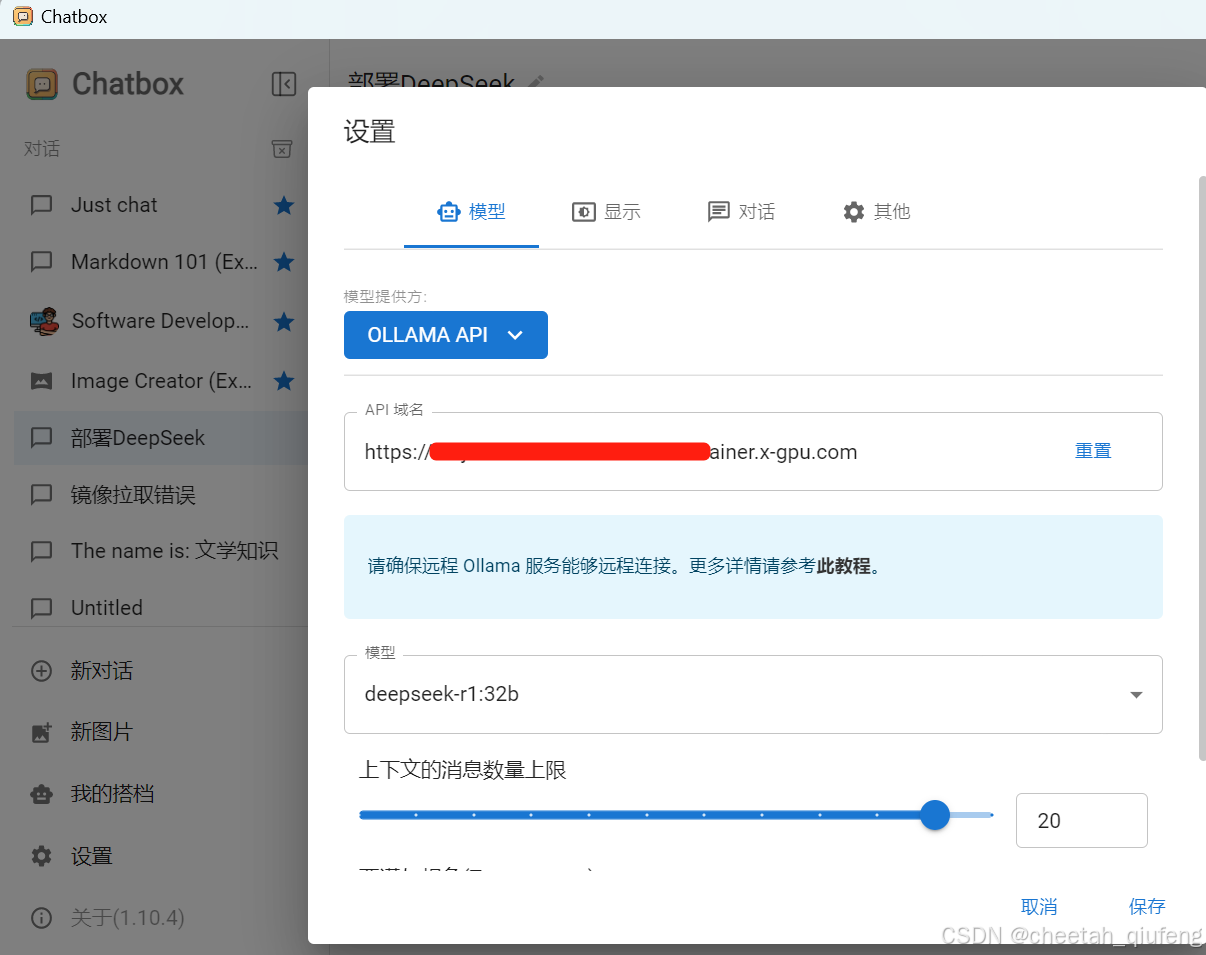Image resolution: width=1206 pixels, height=955 pixels.
Task: Click the plus circle icon for 新对话
Action: 41,671
